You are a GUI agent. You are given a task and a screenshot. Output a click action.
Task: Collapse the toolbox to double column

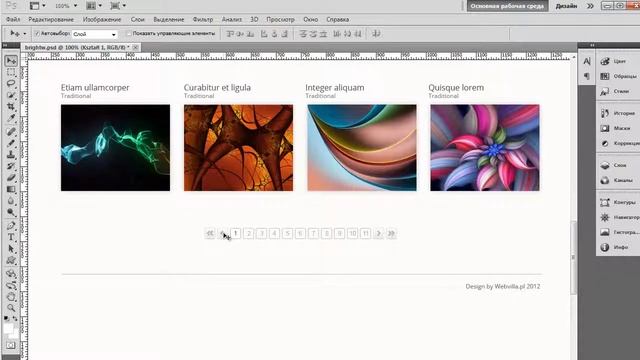(6, 45)
